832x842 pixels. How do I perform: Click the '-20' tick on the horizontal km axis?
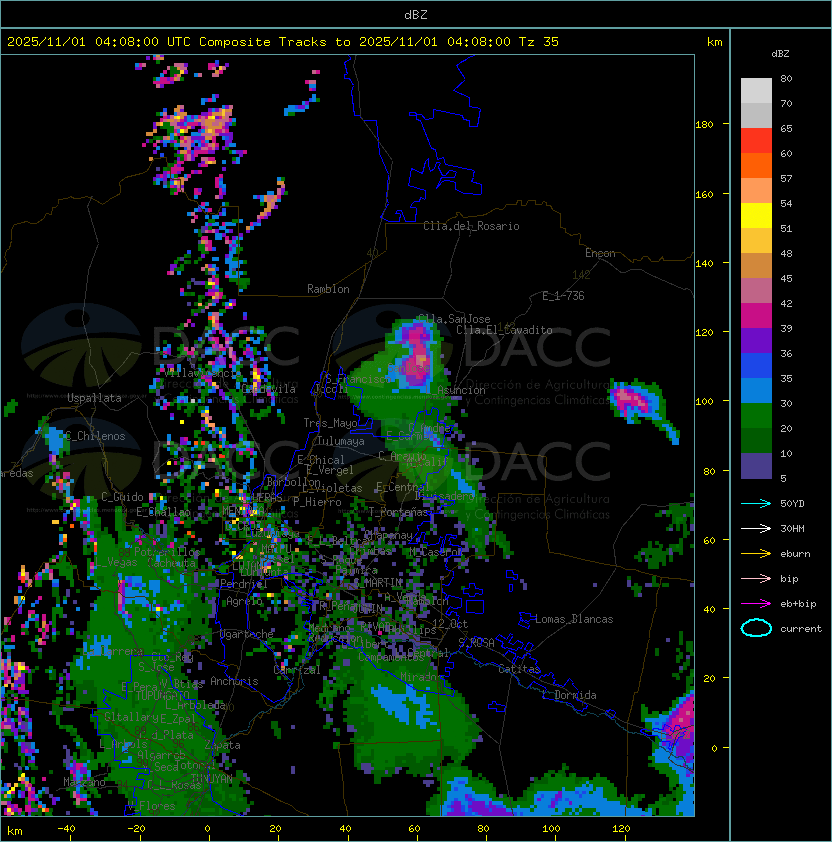coord(136,829)
